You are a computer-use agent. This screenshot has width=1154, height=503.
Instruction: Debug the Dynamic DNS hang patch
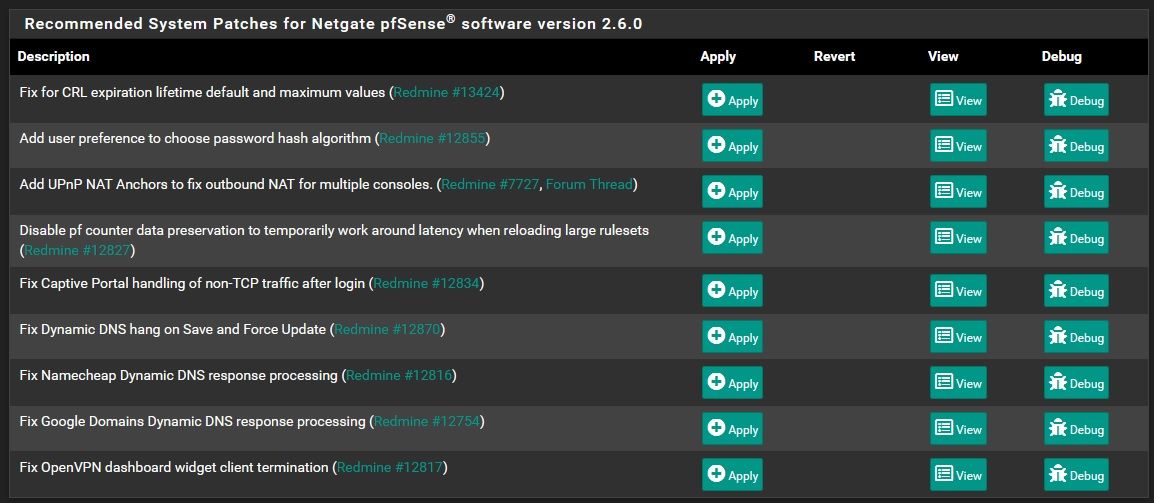point(1076,337)
